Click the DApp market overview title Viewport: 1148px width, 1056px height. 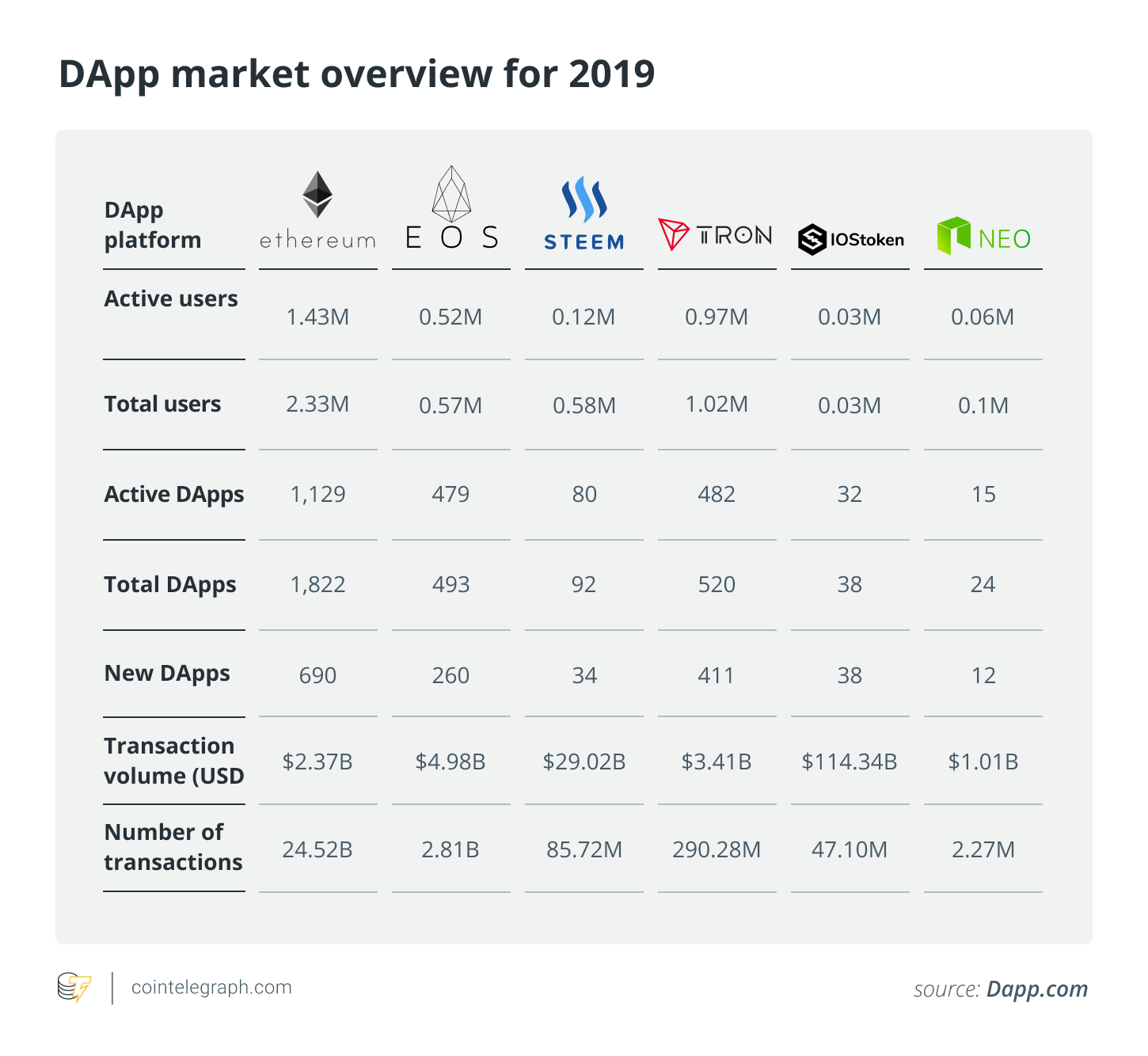(357, 74)
